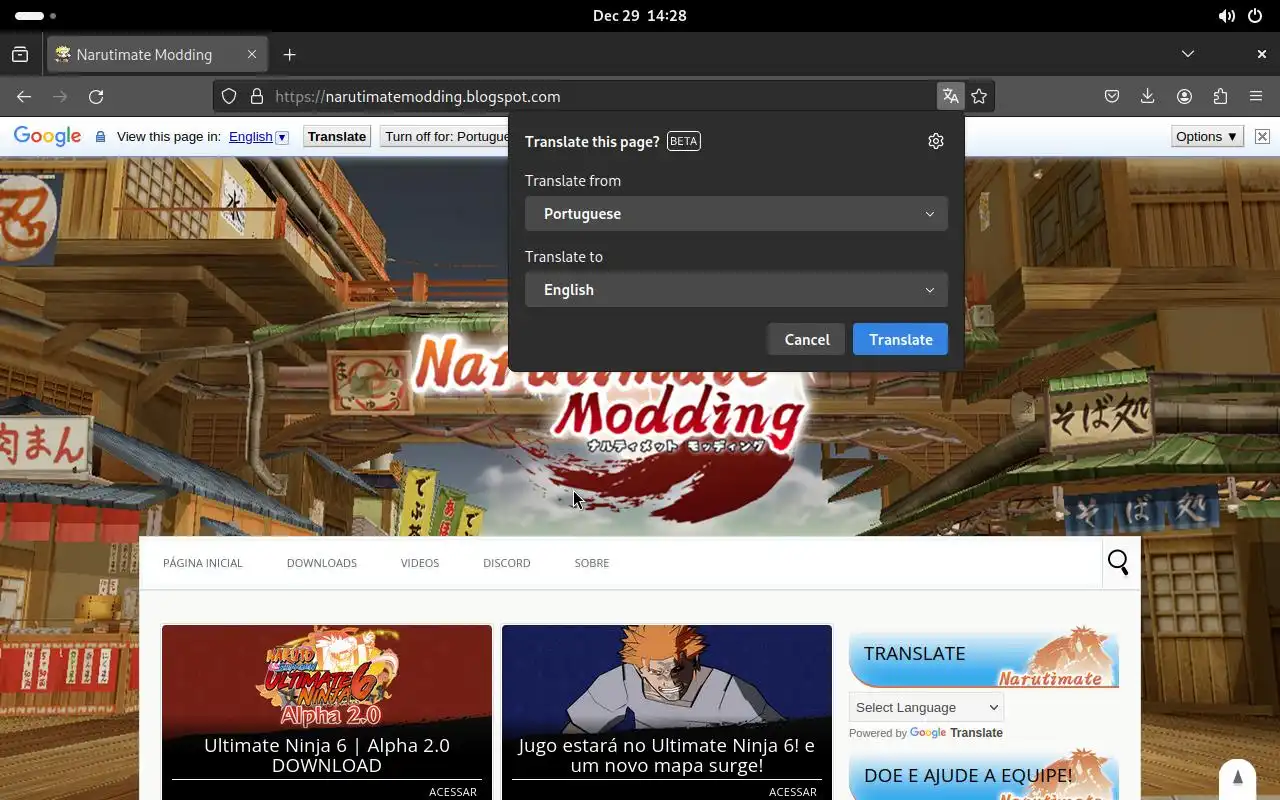This screenshot has height=800, width=1280.
Task: Open a new tab with plus icon
Action: pos(289,55)
